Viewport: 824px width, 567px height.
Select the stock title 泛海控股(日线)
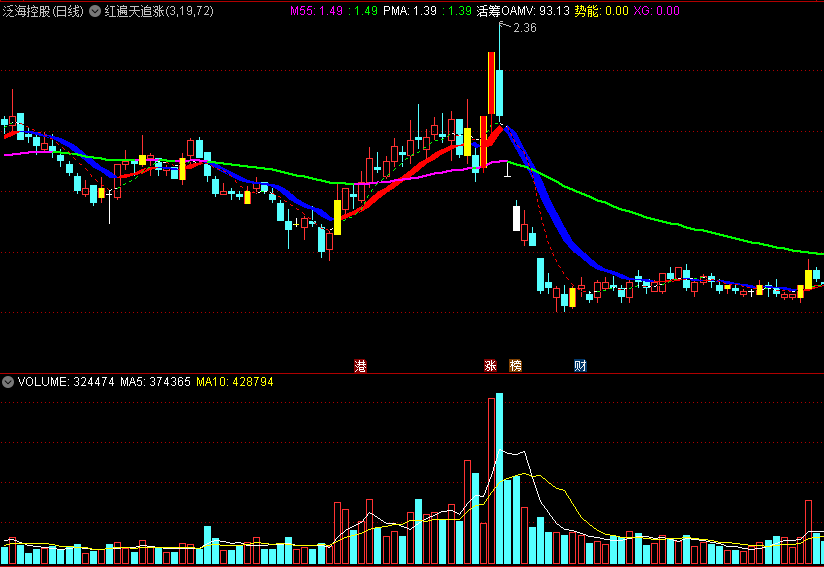pos(43,11)
